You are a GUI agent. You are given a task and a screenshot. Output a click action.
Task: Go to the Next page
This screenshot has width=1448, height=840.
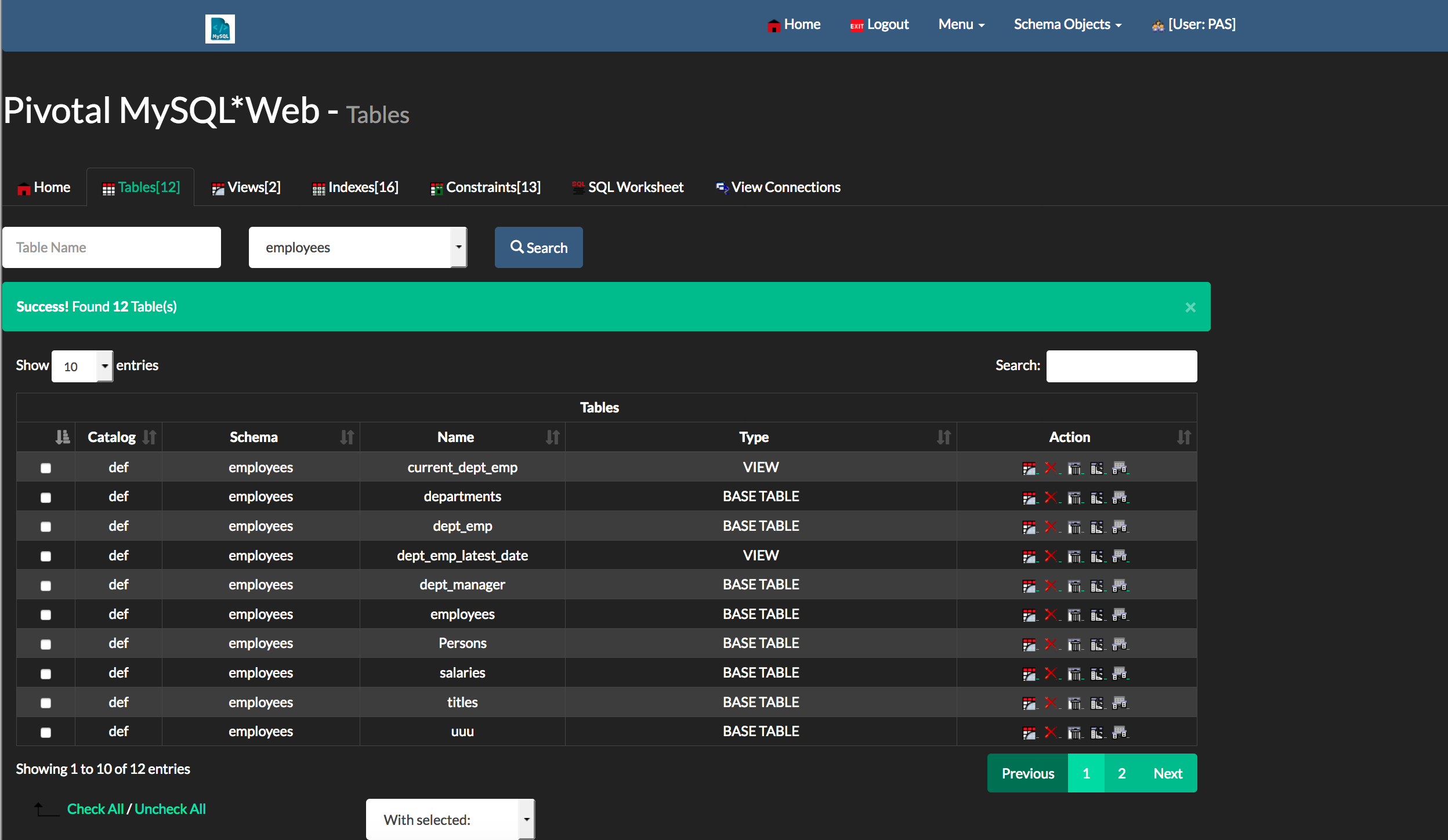[x=1168, y=773]
